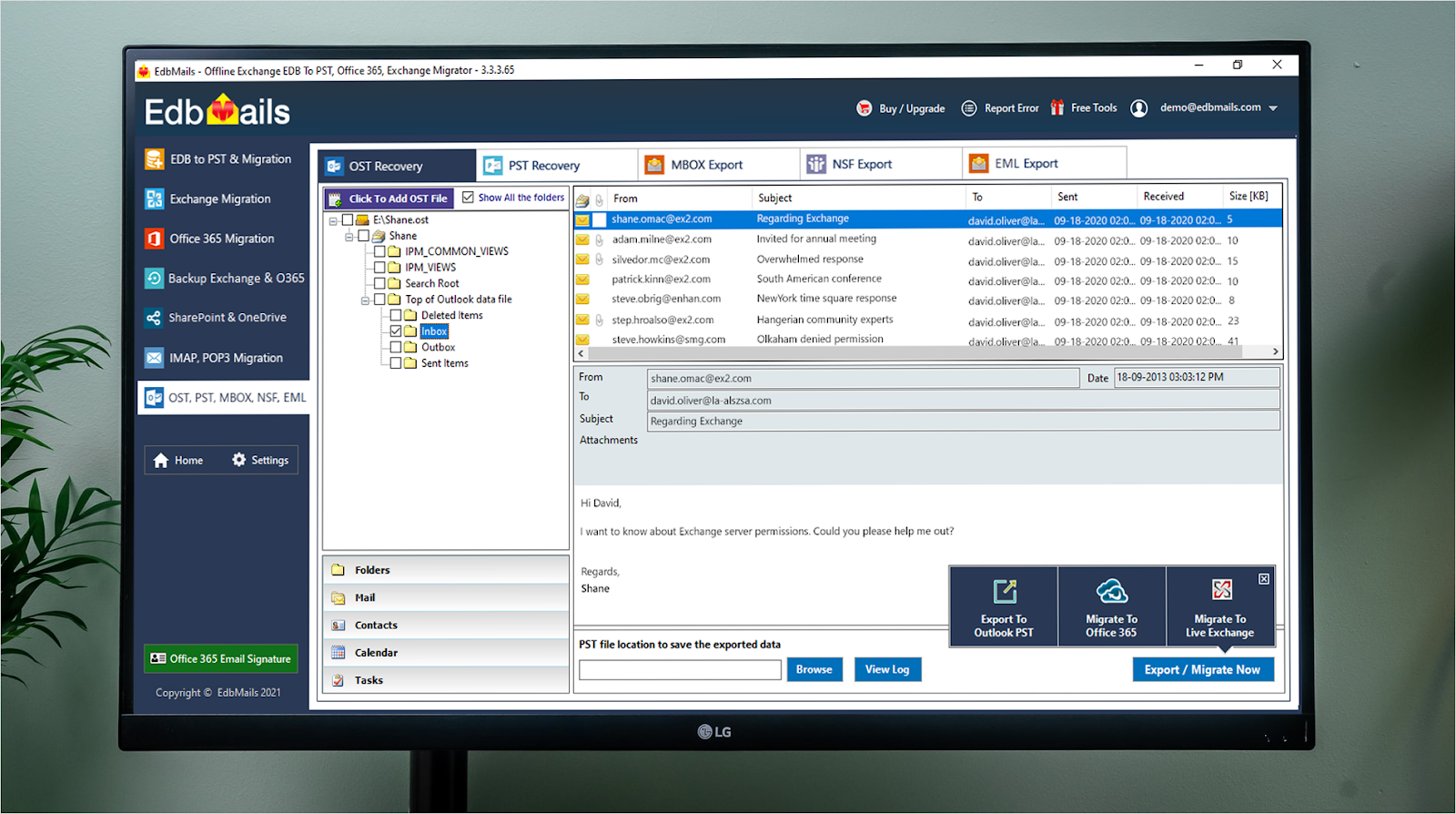Click the mail list scroll-left arrow

tap(581, 353)
